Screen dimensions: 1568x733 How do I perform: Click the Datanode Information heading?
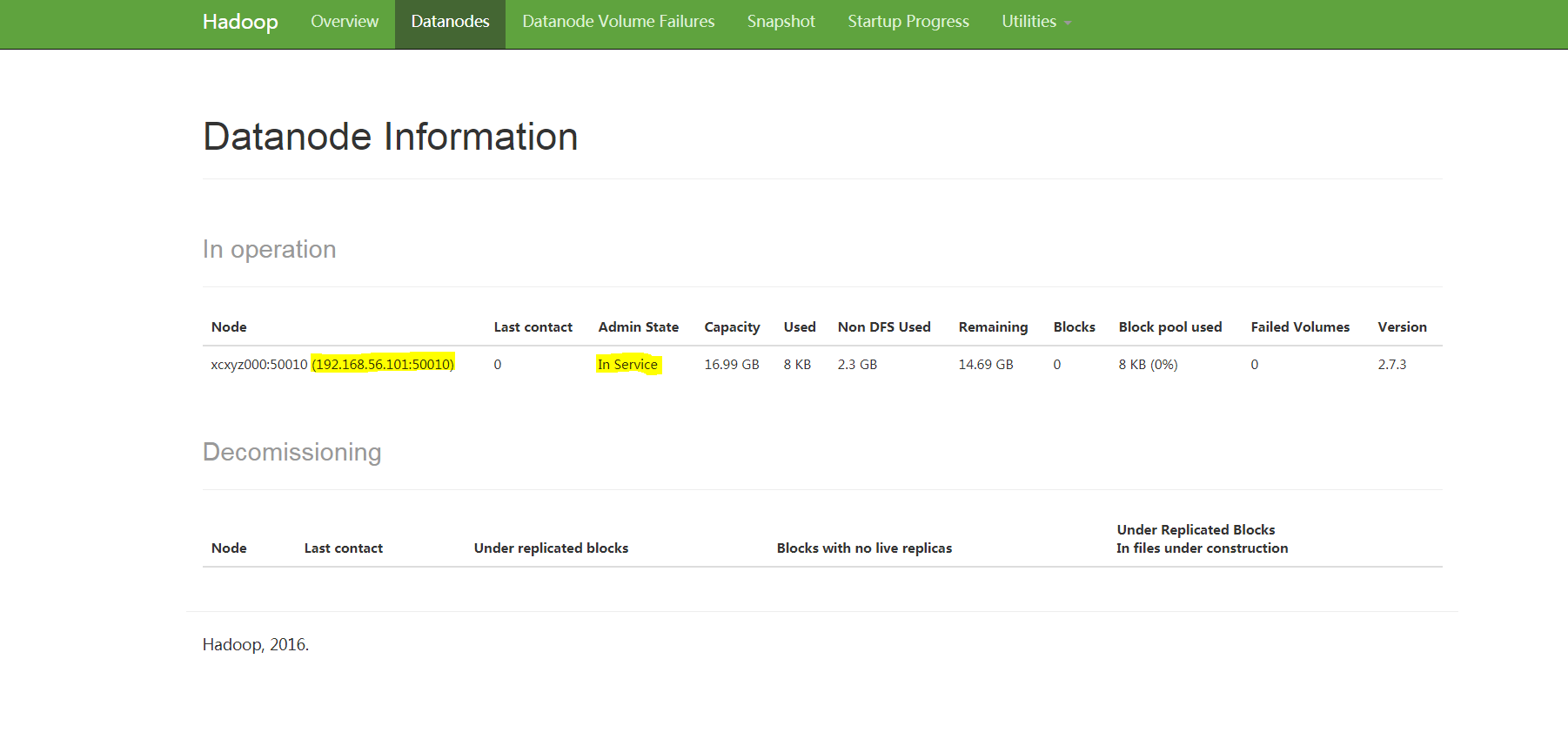[391, 137]
